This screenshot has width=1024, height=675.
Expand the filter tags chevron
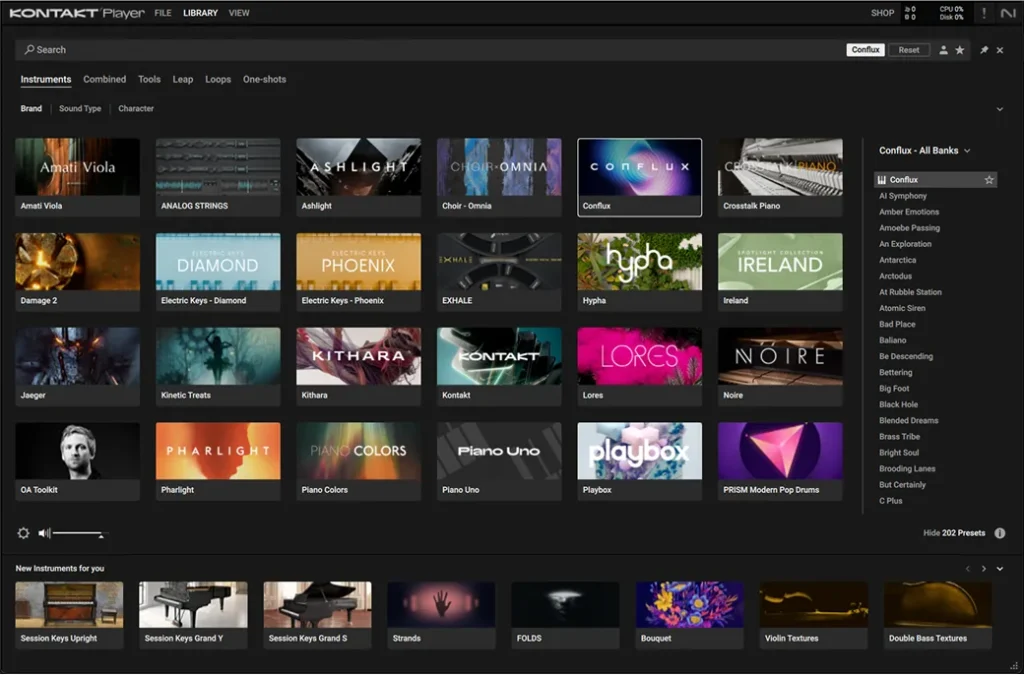click(1000, 109)
